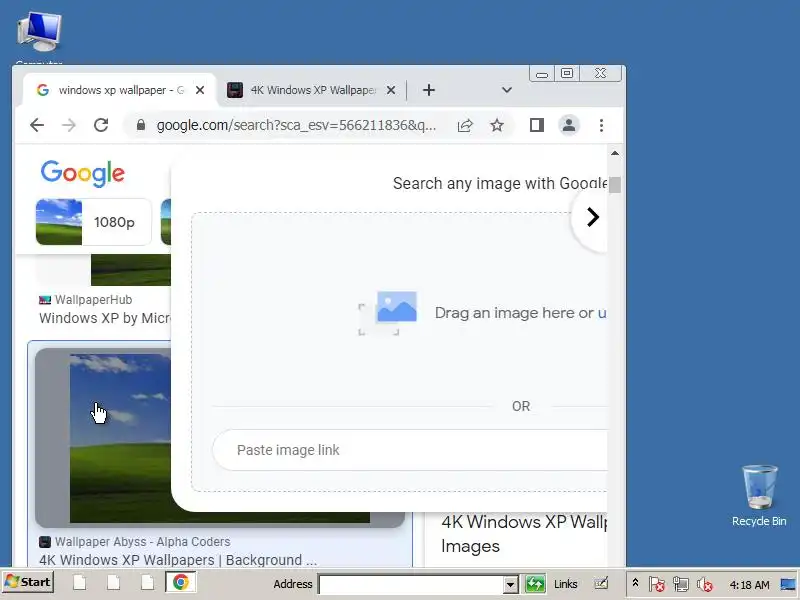Open the Chrome side panel

coord(537,125)
